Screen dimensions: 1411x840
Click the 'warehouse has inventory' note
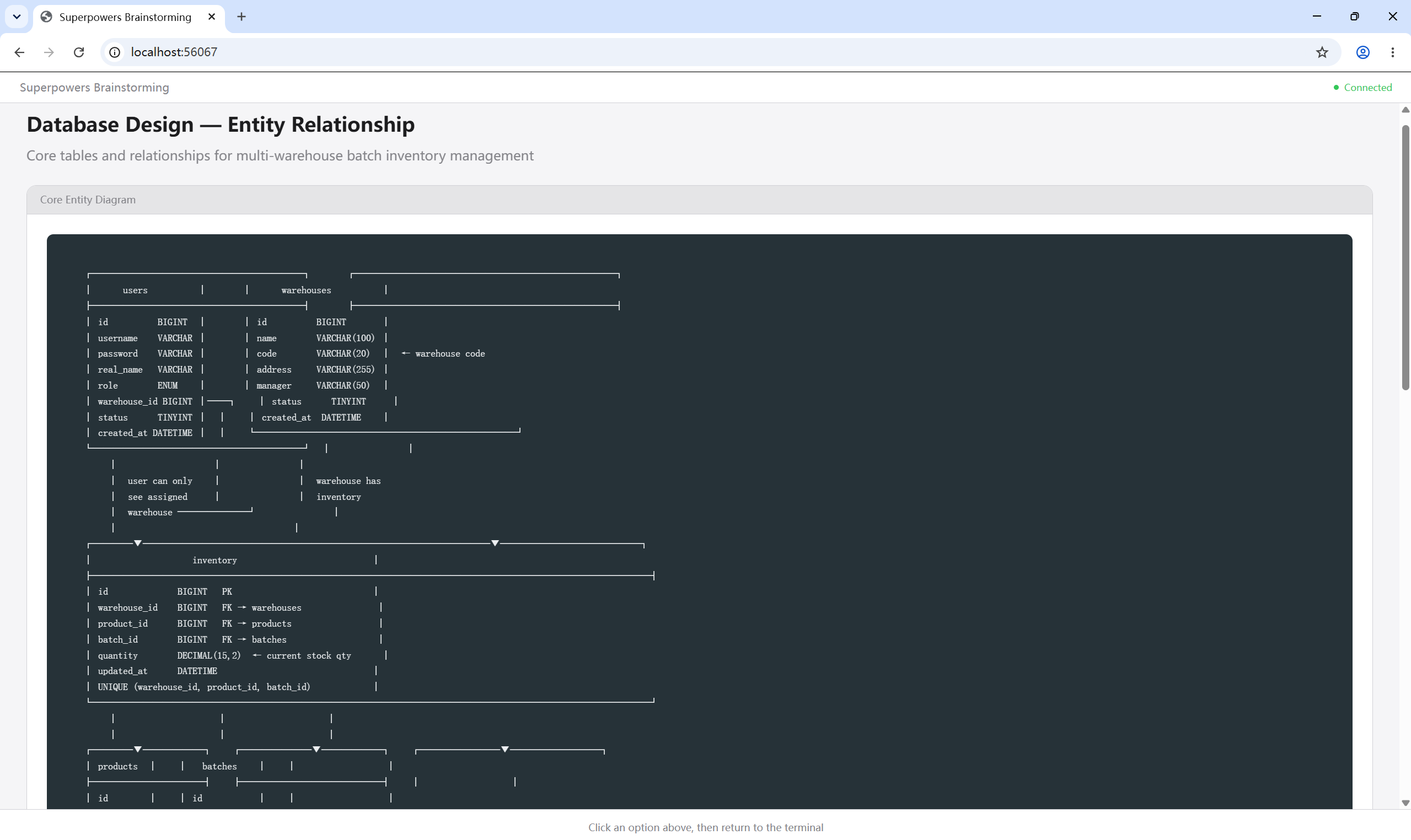pos(348,488)
